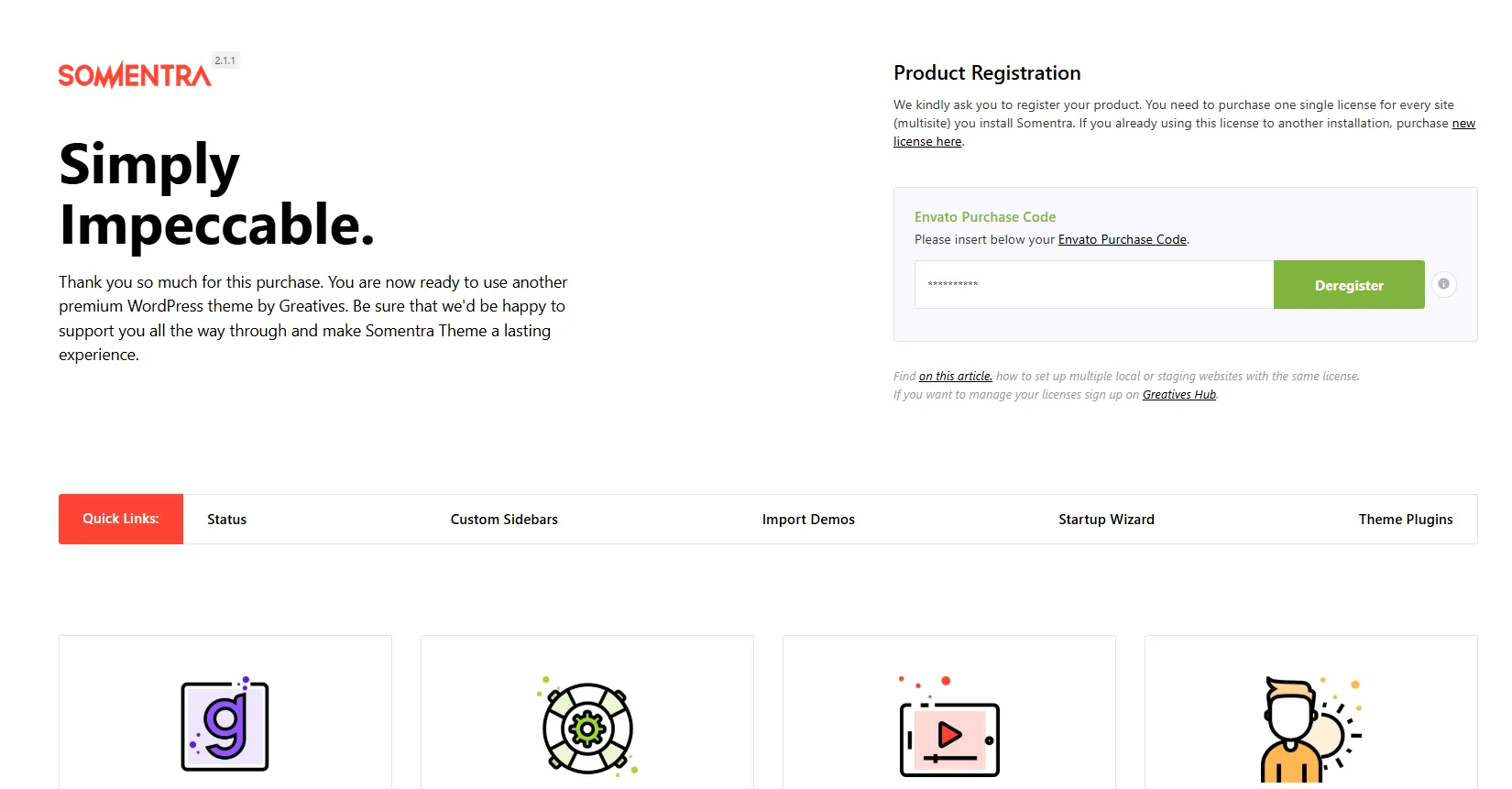Viewport: 1512px width, 789px height.
Task: Click the red Quick Links label
Action: (x=121, y=519)
